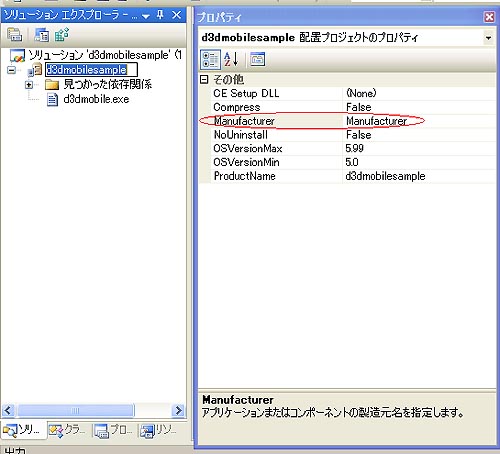Open the Property Pages icon
Viewport: 500px width, 454px height.
[x=257, y=60]
